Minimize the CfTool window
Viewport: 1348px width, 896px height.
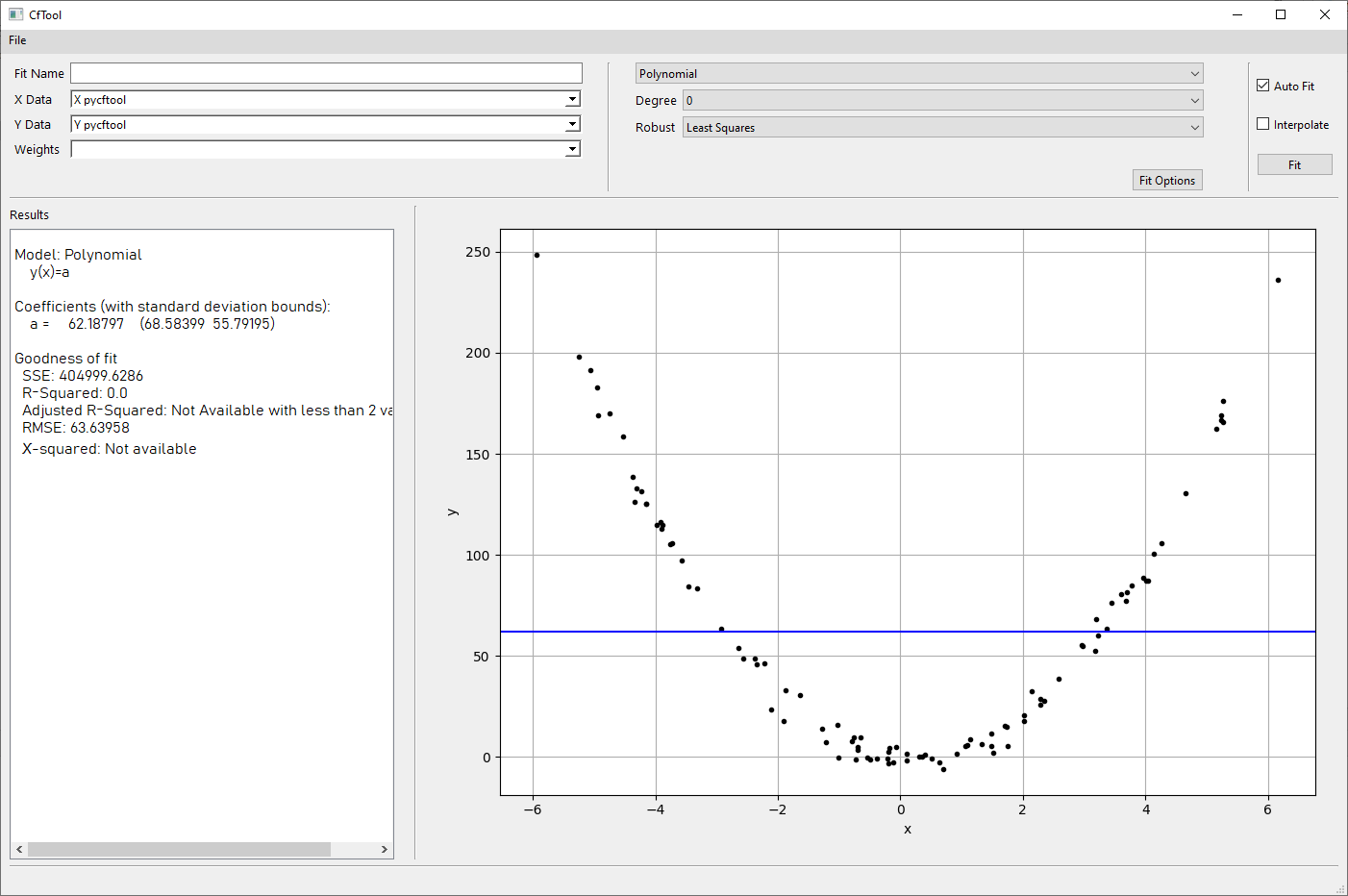[x=1236, y=14]
